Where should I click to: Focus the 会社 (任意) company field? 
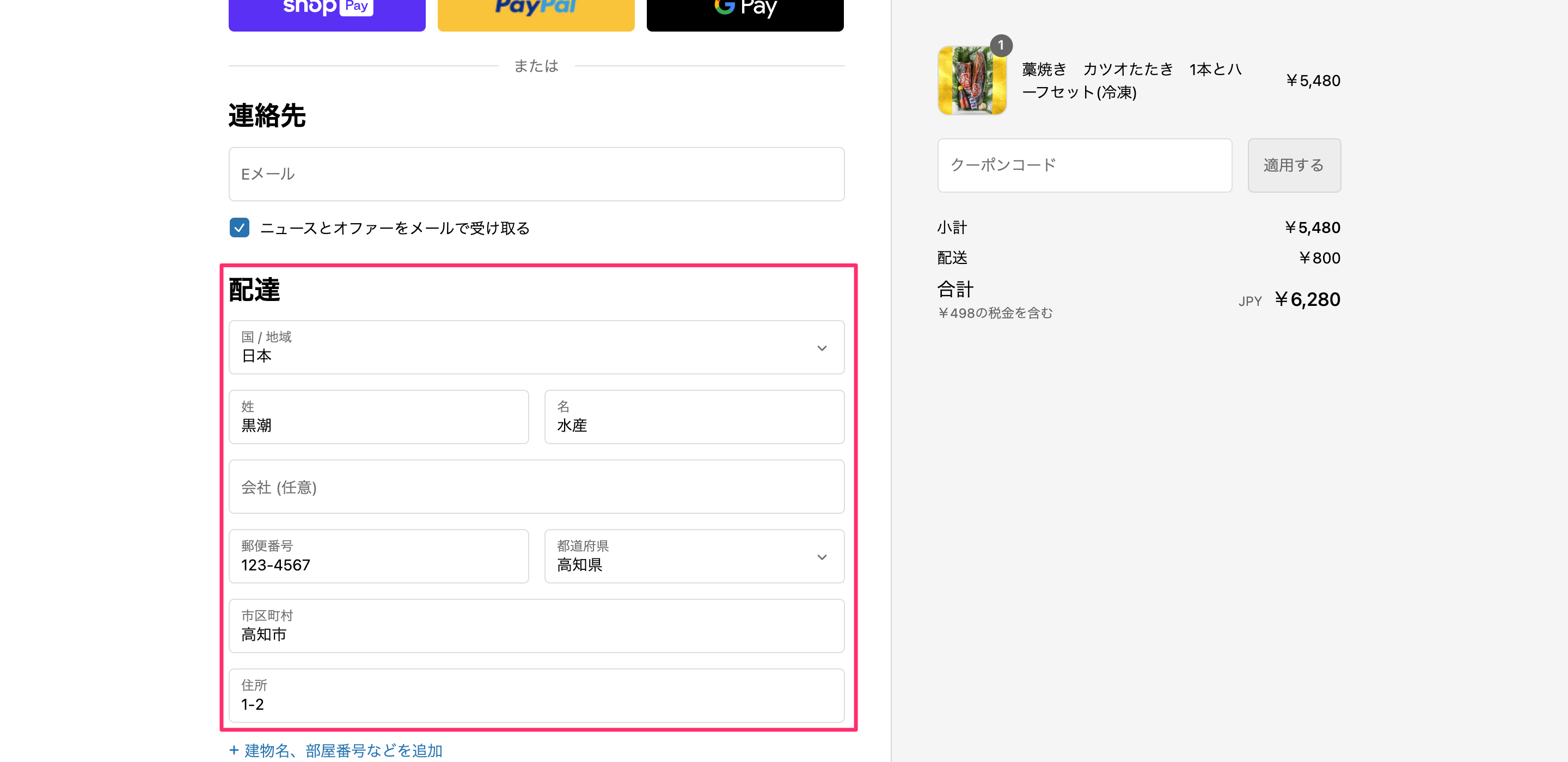[536, 487]
